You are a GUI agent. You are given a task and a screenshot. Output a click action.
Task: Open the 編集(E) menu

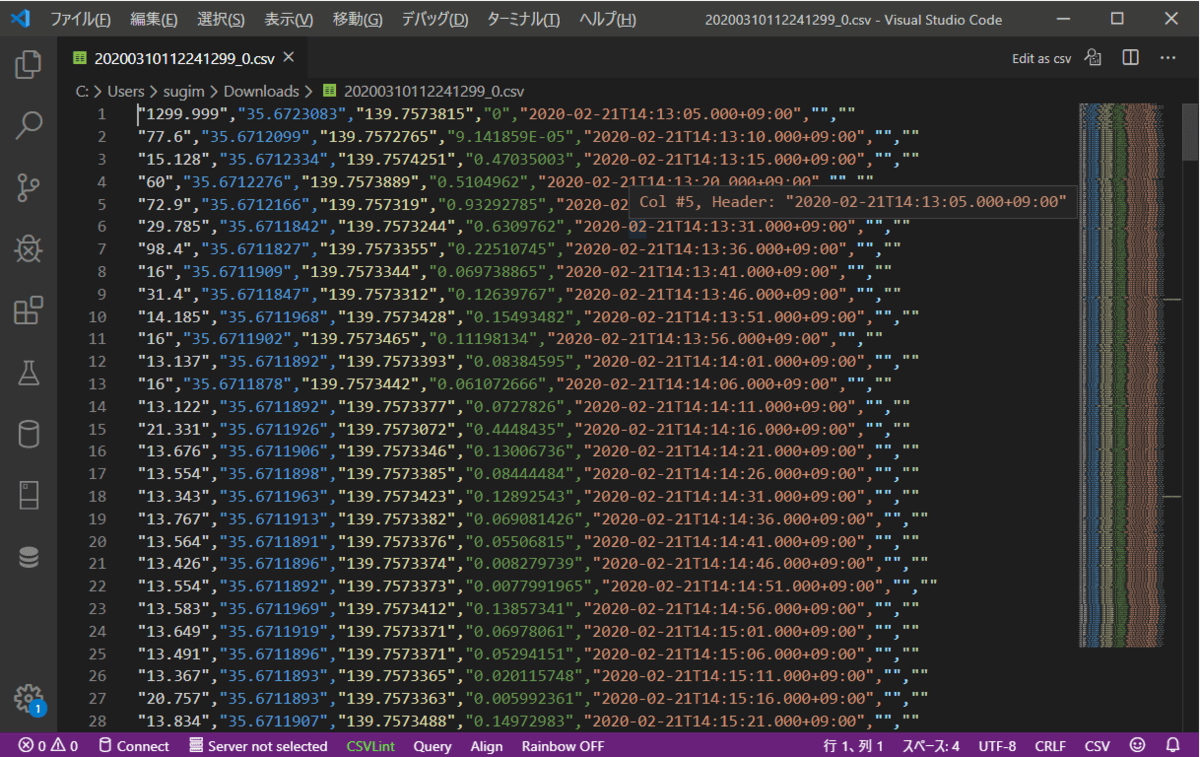(x=154, y=20)
